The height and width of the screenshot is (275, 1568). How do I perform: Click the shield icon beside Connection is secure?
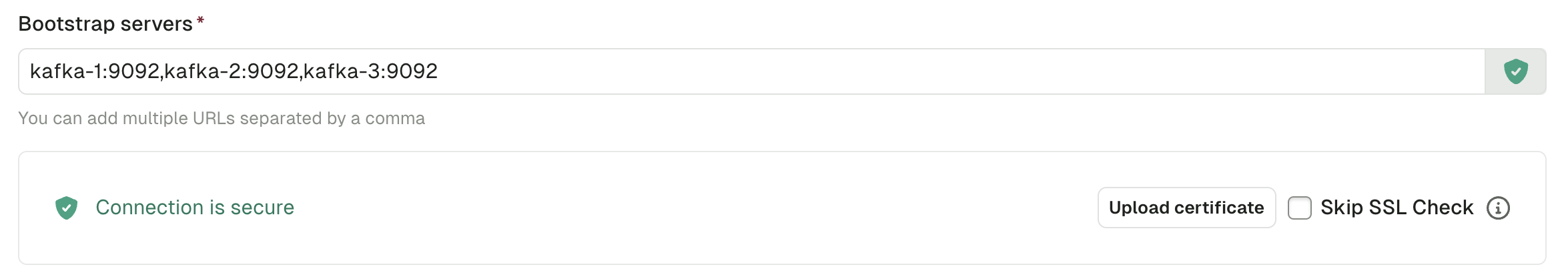click(x=66, y=208)
